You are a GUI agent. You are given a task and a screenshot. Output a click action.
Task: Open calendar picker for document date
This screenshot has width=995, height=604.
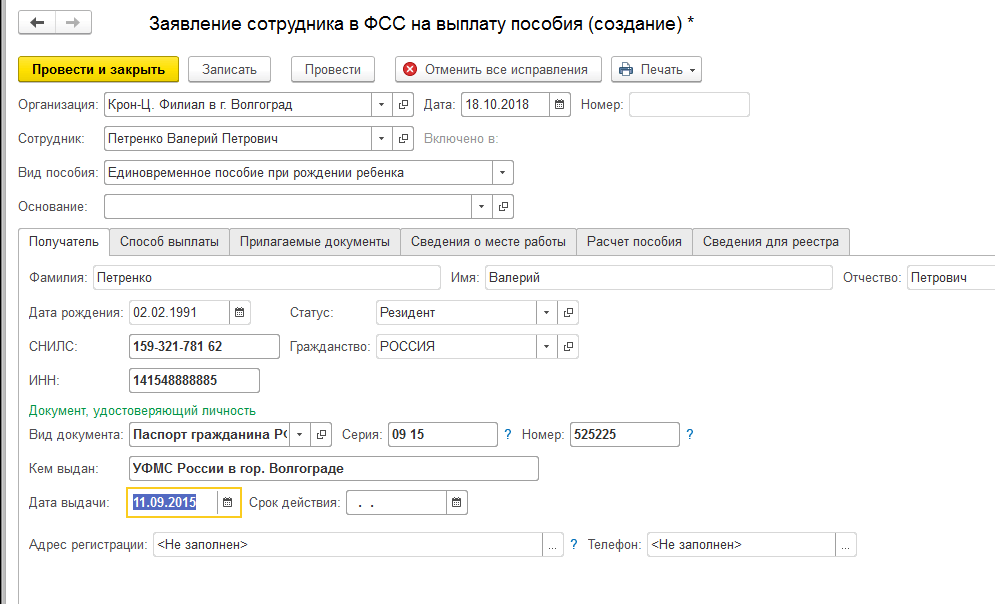pos(560,104)
